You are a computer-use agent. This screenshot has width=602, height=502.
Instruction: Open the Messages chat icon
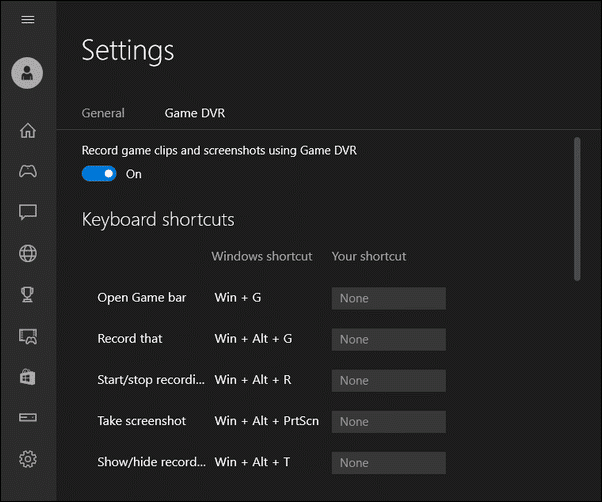coord(28,212)
